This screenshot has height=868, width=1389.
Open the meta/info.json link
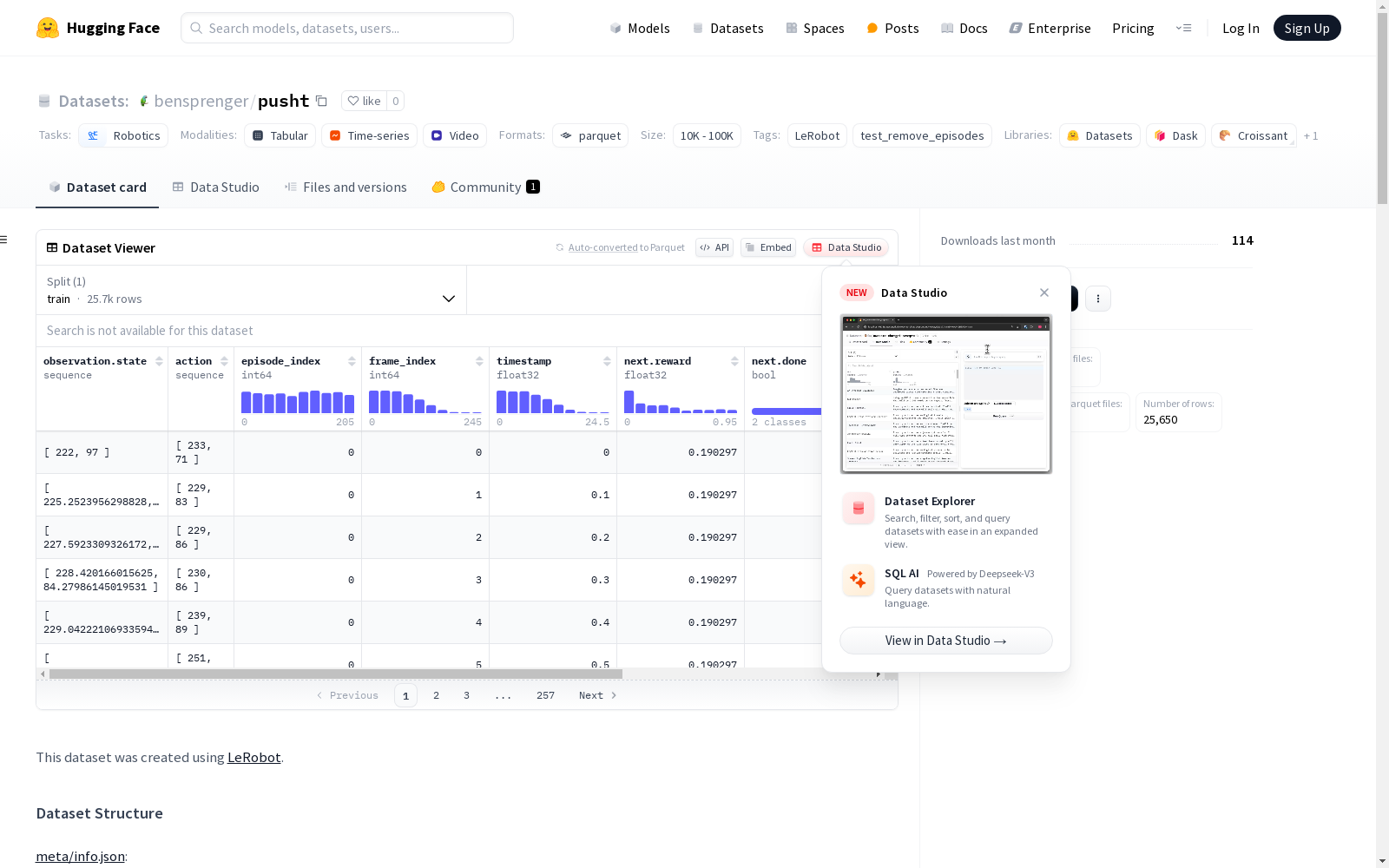click(80, 857)
